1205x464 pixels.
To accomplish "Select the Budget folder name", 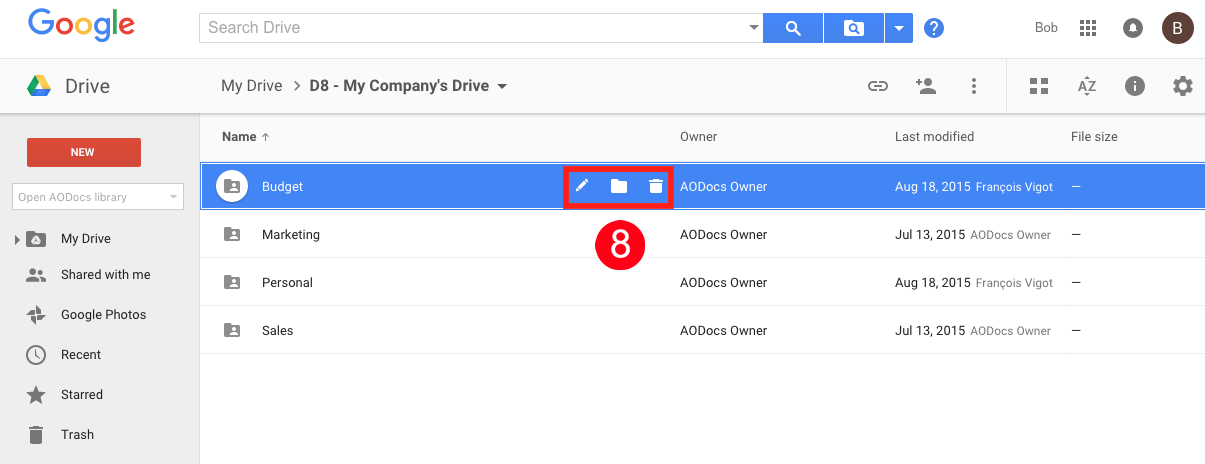I will tap(282, 186).
